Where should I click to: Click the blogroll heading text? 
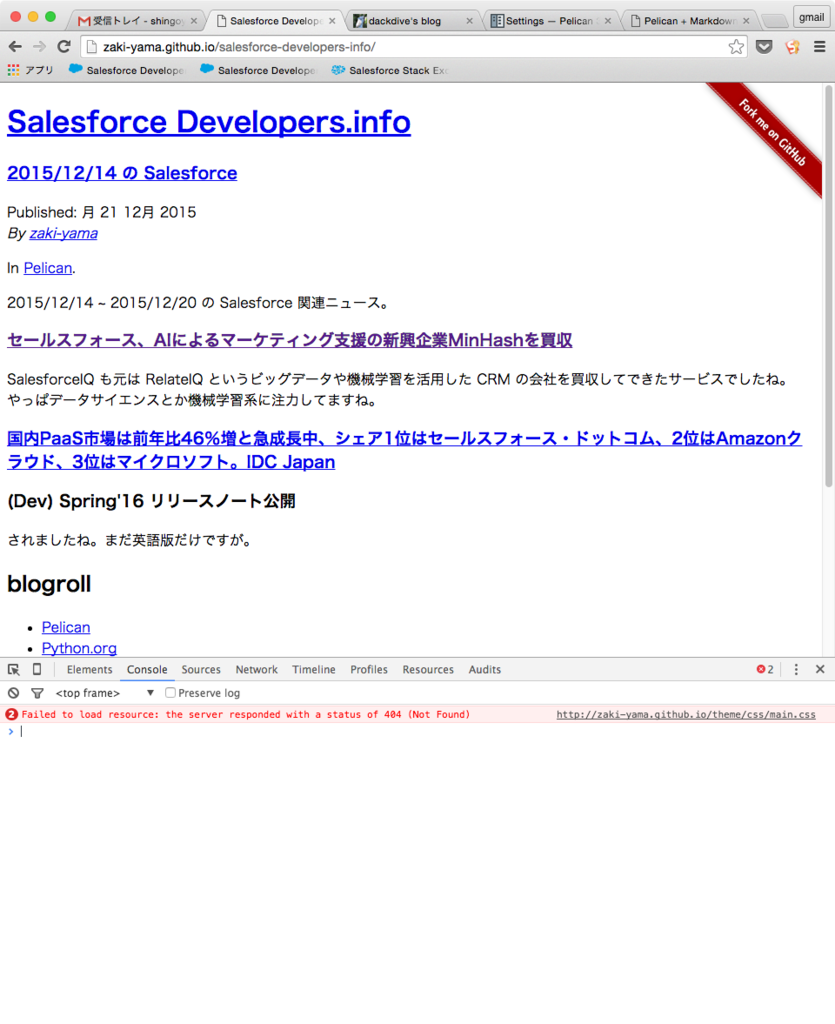pyautogui.click(x=49, y=584)
